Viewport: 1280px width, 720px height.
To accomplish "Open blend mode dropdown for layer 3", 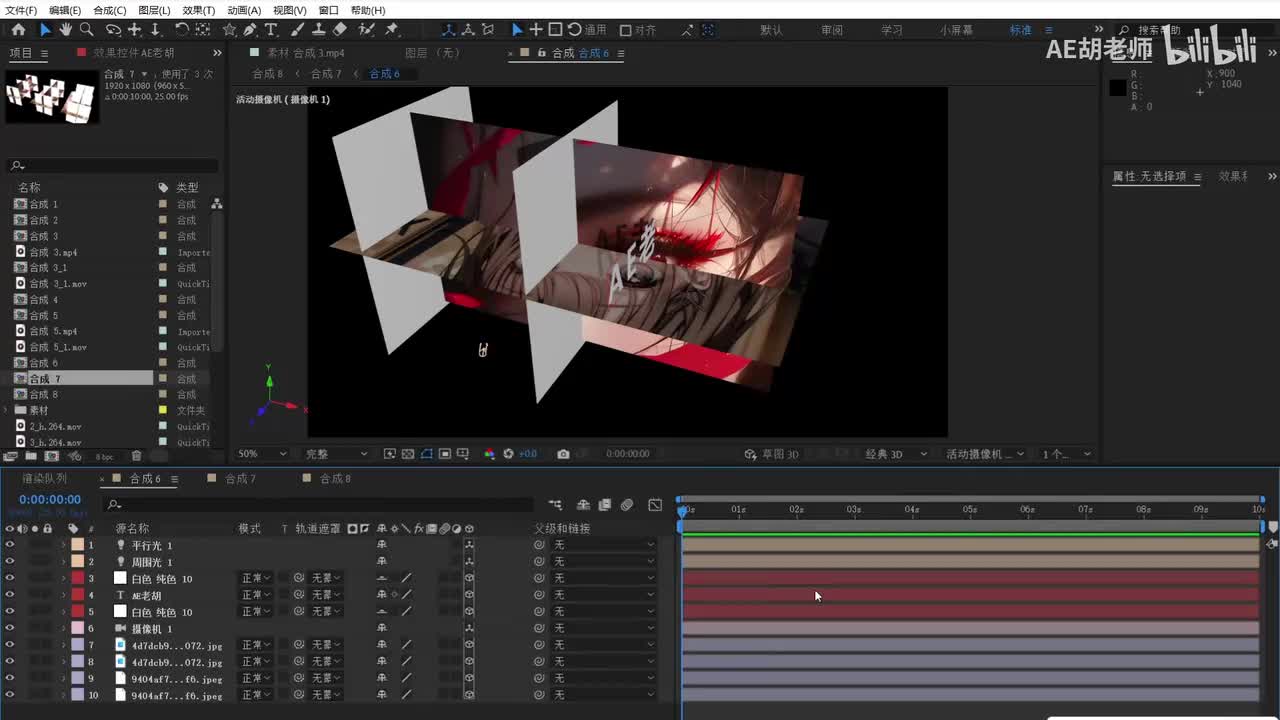I will click(255, 578).
